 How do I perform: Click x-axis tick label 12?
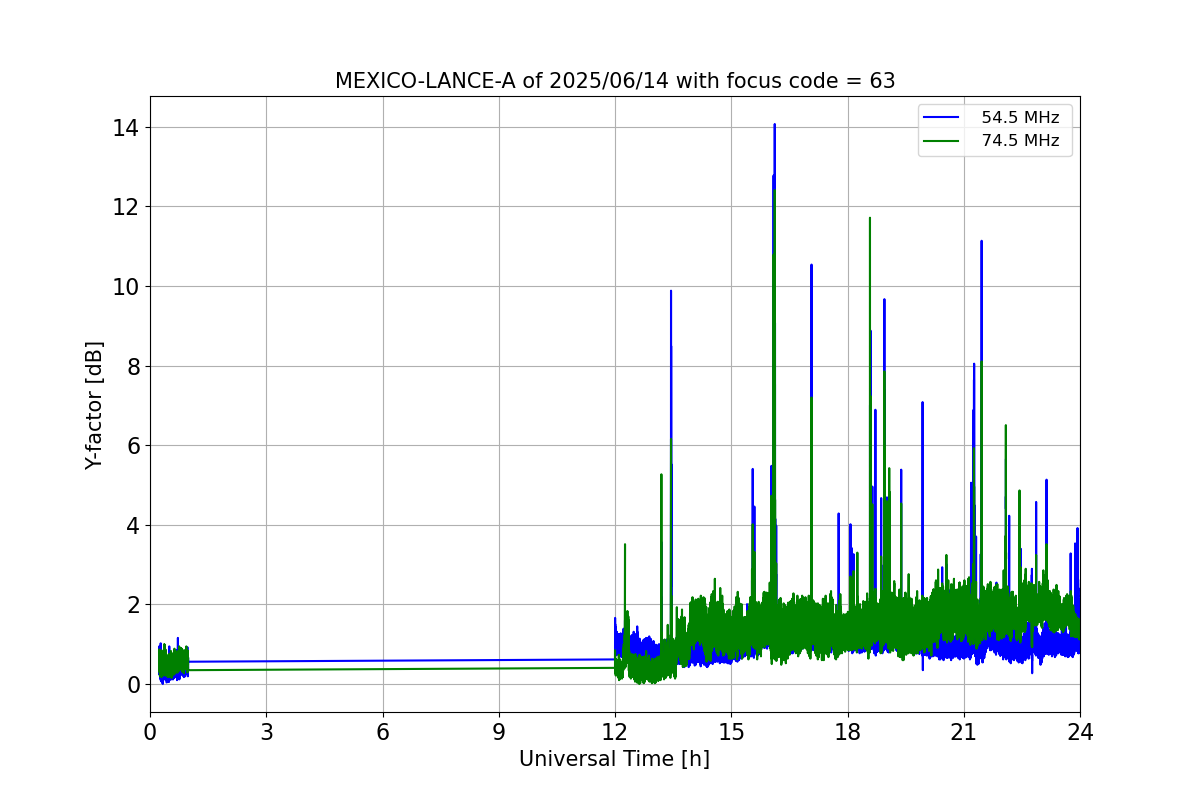pyautogui.click(x=615, y=732)
